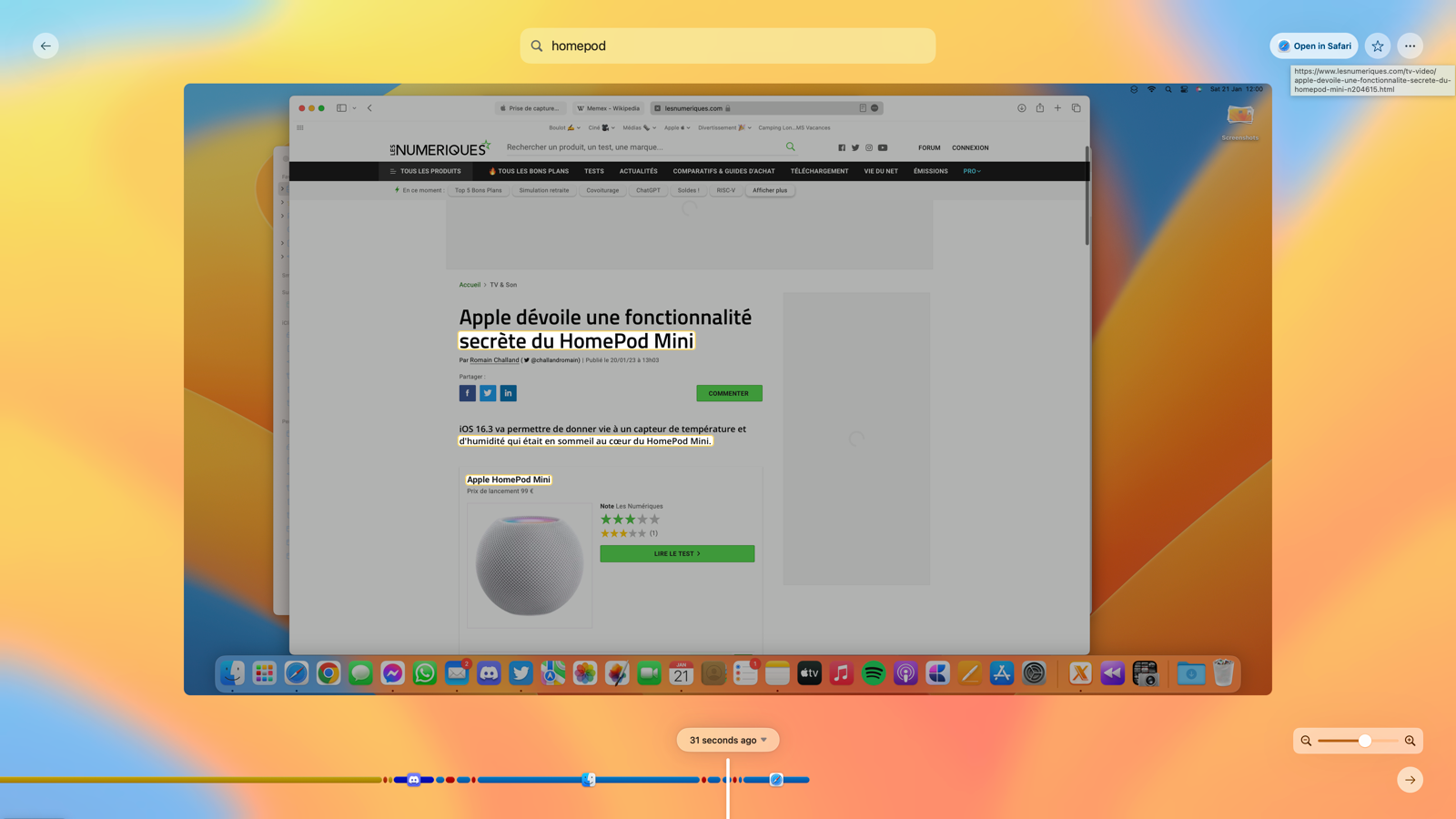
Task: Click the Finder icon on the timeline
Action: click(x=589, y=780)
